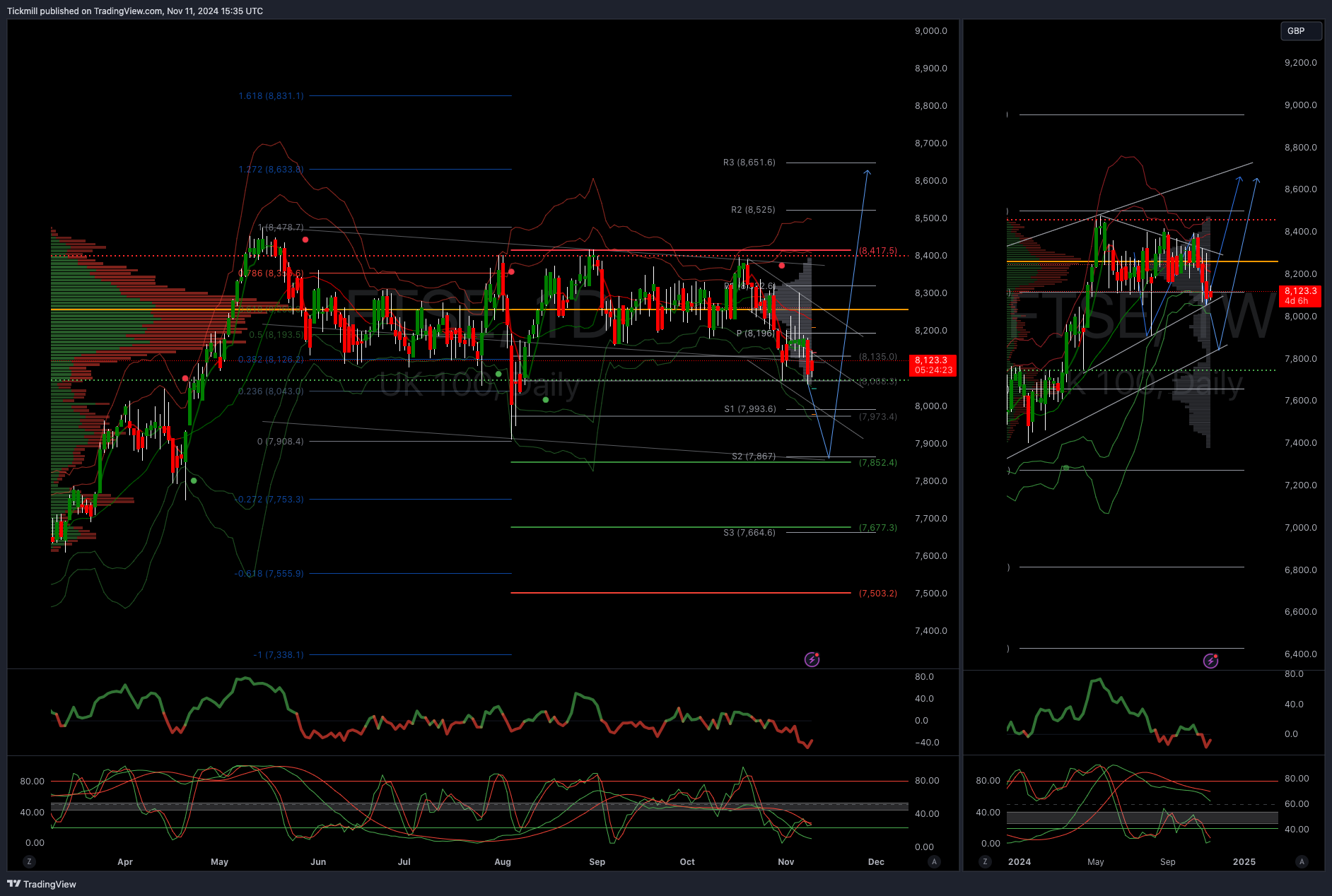Click the 9,000.0 value on left price axis
This screenshot has width=1332, height=896.
pyautogui.click(x=931, y=31)
